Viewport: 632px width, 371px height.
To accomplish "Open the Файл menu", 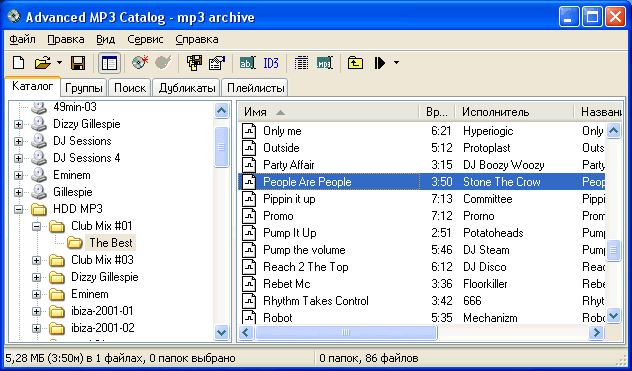I will [x=23, y=40].
